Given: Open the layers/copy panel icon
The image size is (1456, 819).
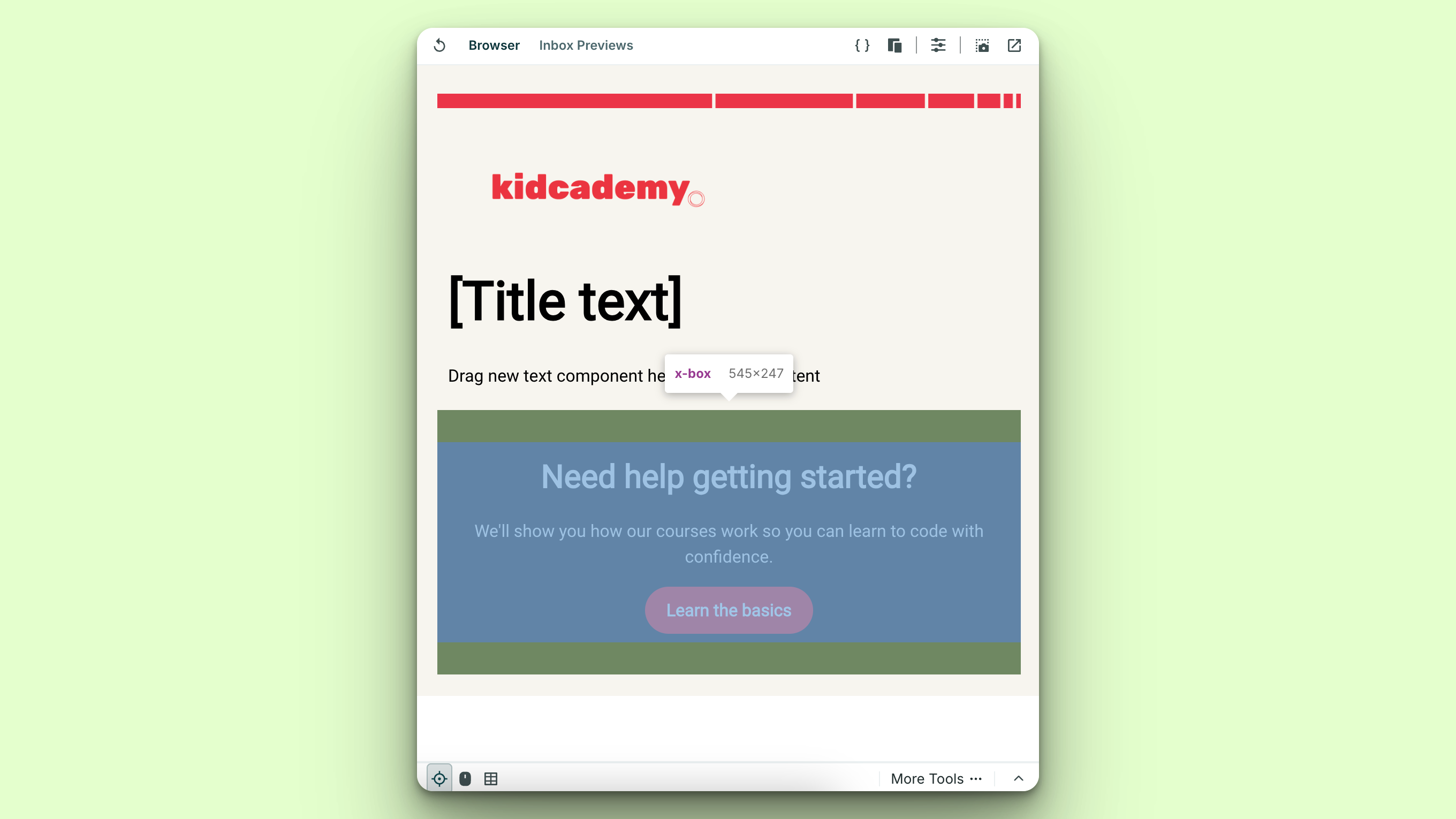Looking at the screenshot, I should click(x=896, y=45).
